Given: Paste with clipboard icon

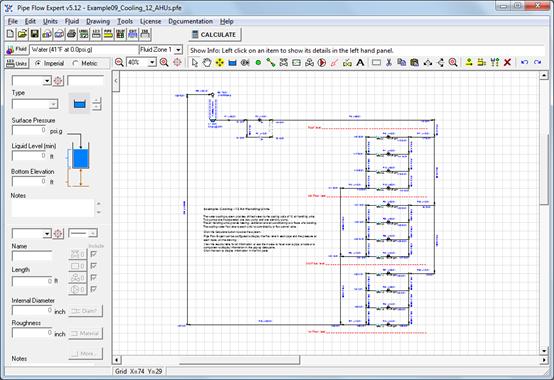Looking at the screenshot, I should (x=414, y=63).
